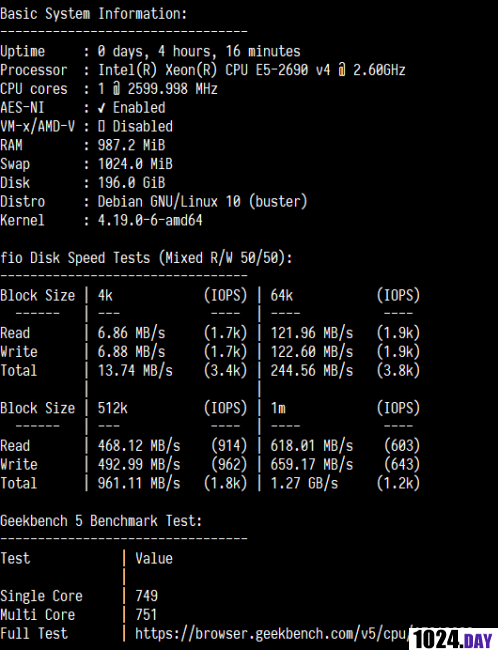498x650 pixels.
Task: Click the 1m Total 1.27 GB/s value
Action: tap(304, 483)
